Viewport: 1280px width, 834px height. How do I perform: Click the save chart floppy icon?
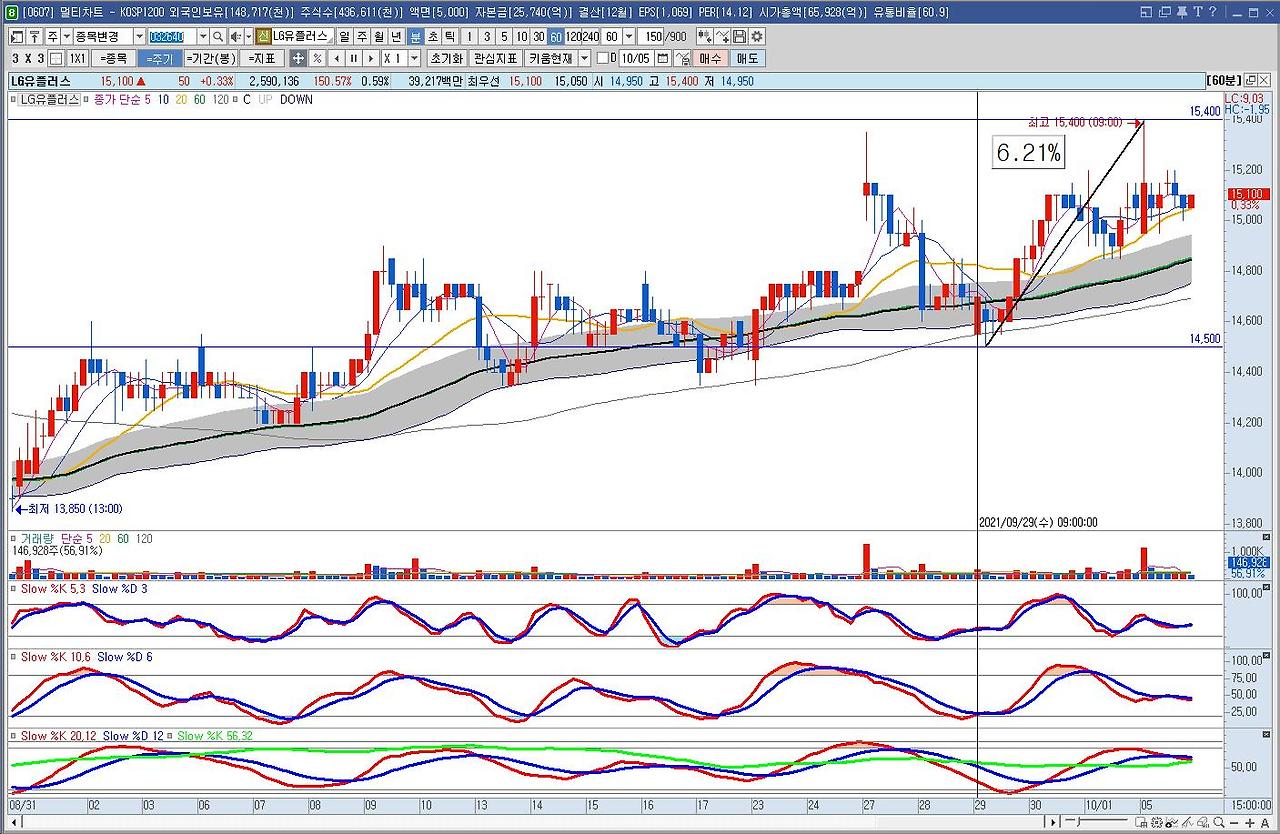click(x=738, y=36)
